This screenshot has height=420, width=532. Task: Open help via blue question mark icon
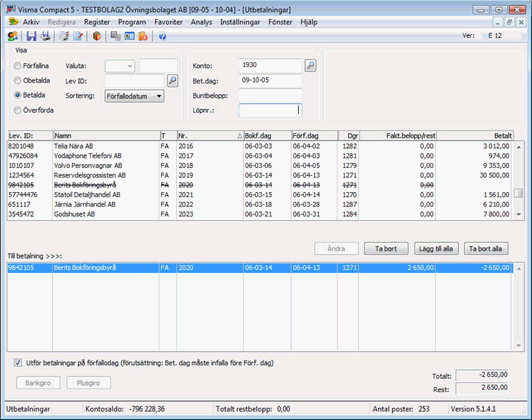pyautogui.click(x=163, y=36)
